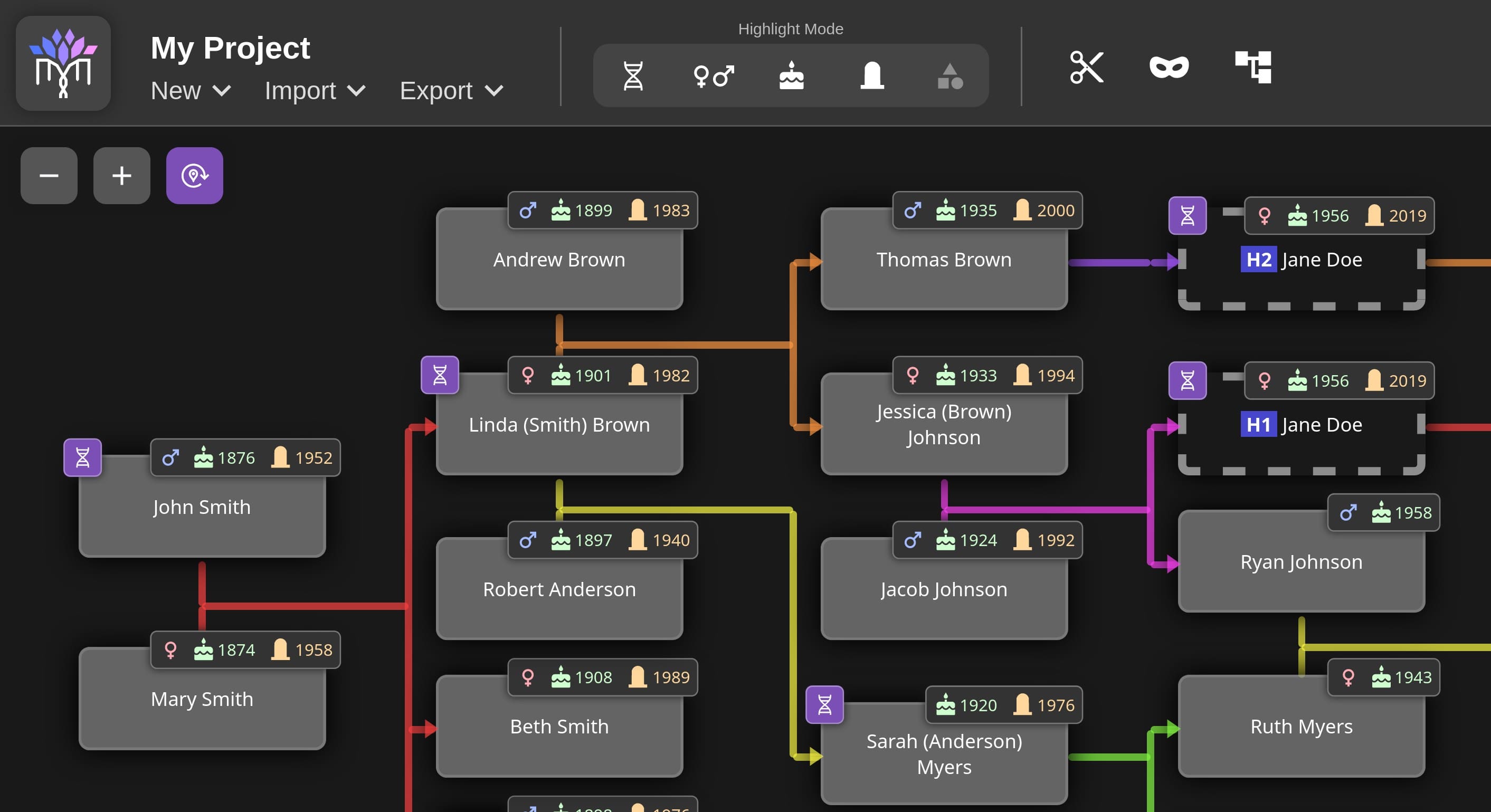
Task: Click DNA badge on Sarah (Anderson) Myers
Action: pyautogui.click(x=824, y=705)
